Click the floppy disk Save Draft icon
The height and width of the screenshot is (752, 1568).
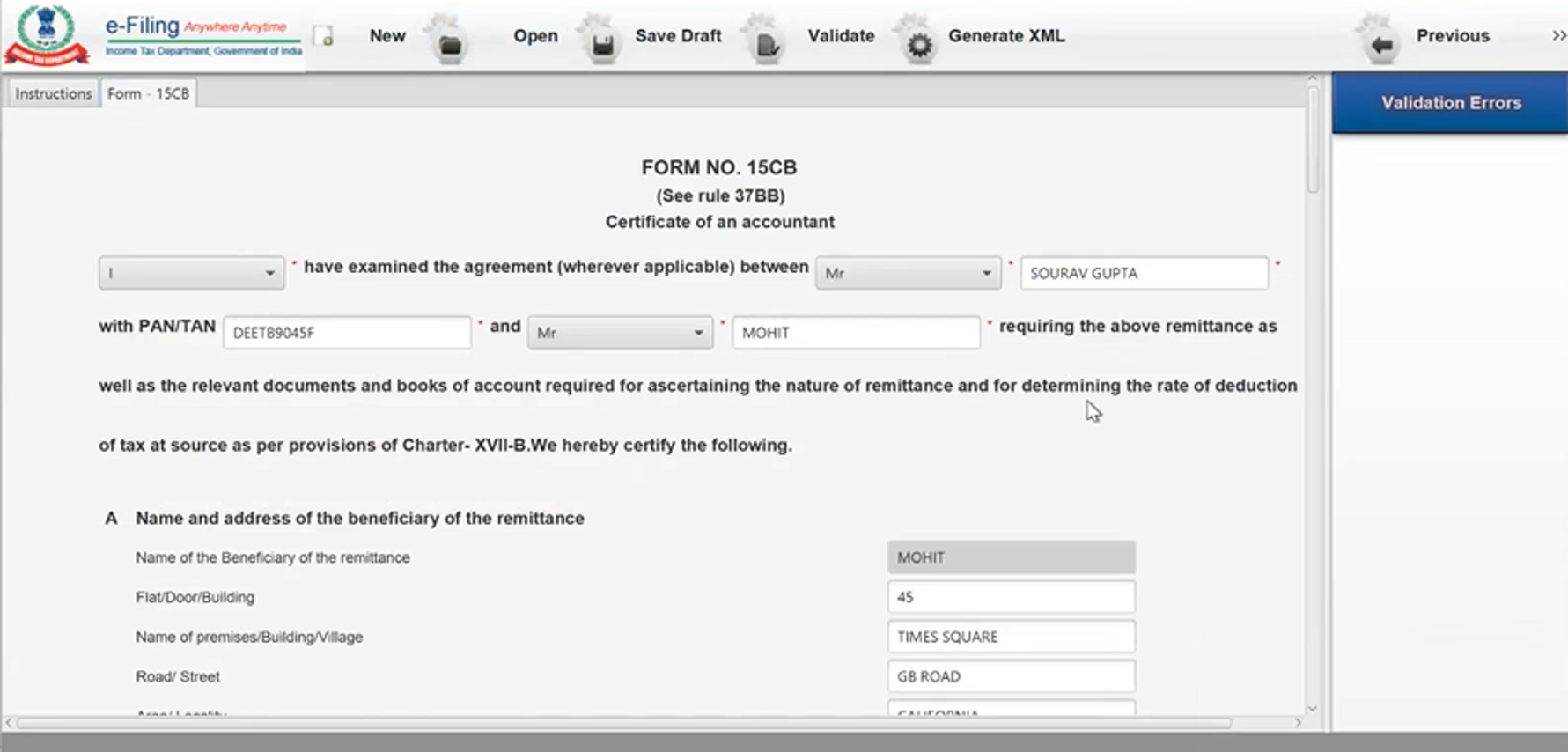[x=602, y=44]
